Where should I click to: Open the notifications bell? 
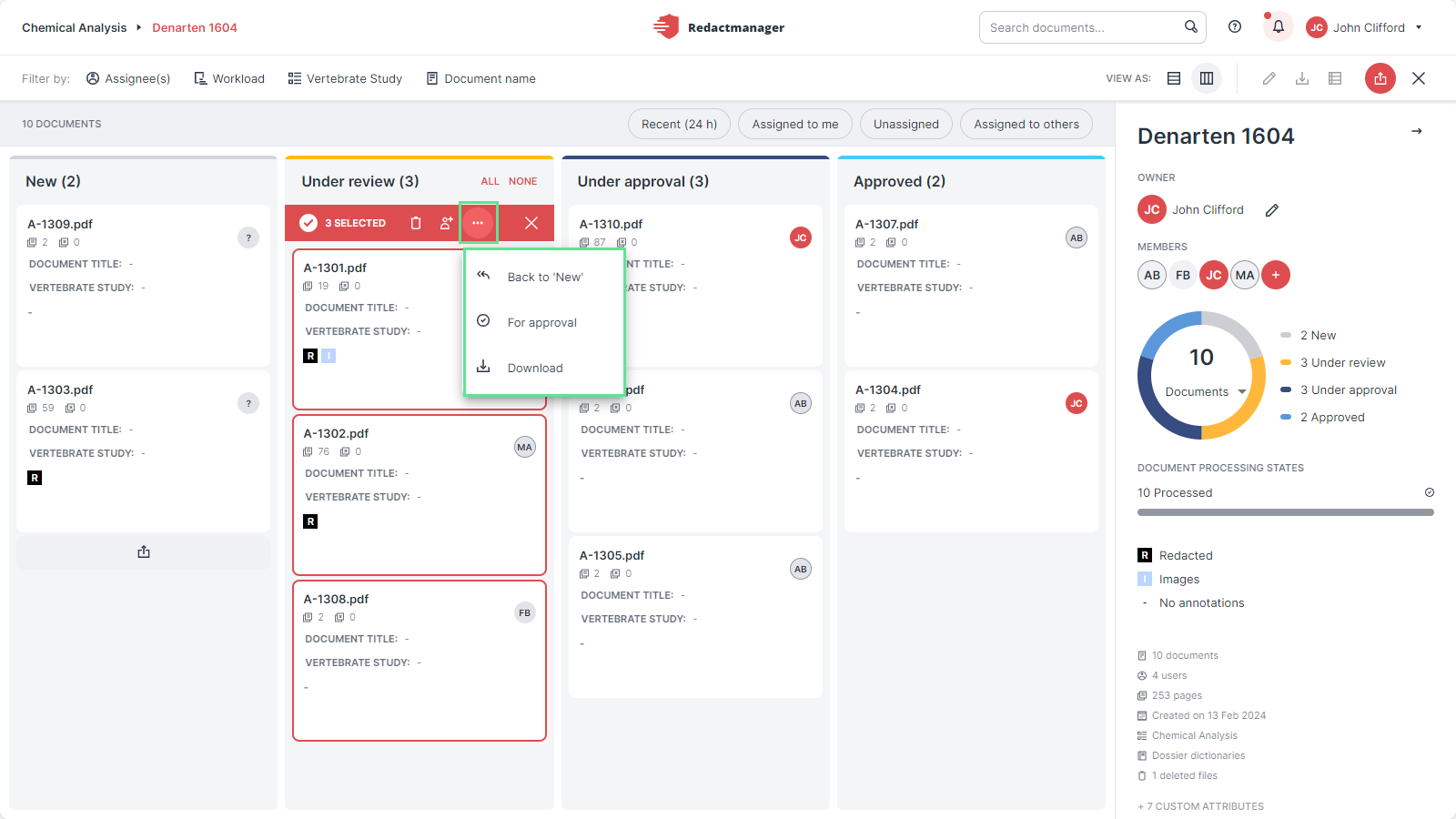coord(1278,26)
